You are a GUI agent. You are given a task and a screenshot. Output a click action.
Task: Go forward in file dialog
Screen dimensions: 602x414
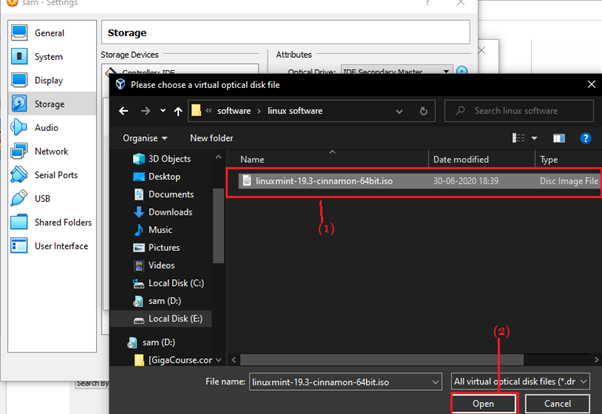click(146, 111)
